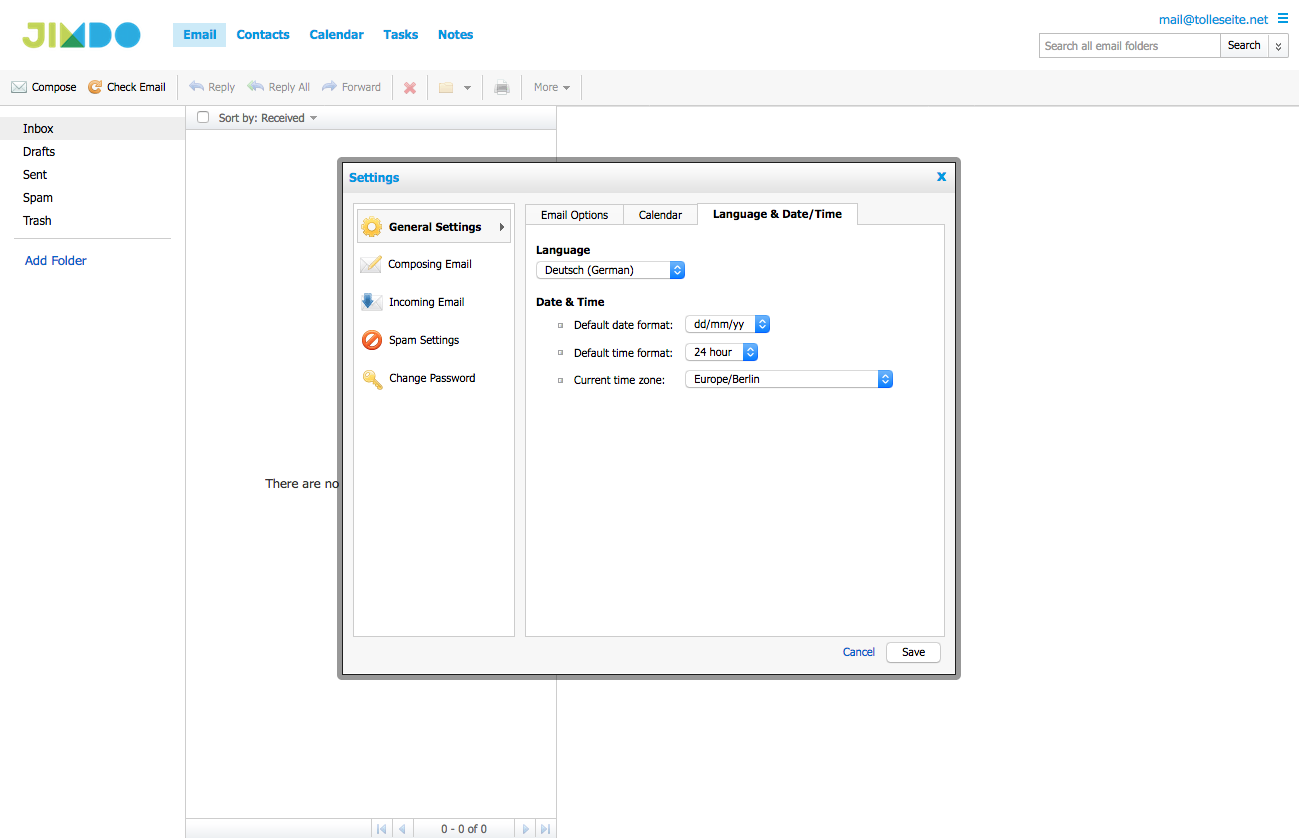The height and width of the screenshot is (838, 1299).
Task: Click the print icon in toolbar
Action: coord(502,88)
